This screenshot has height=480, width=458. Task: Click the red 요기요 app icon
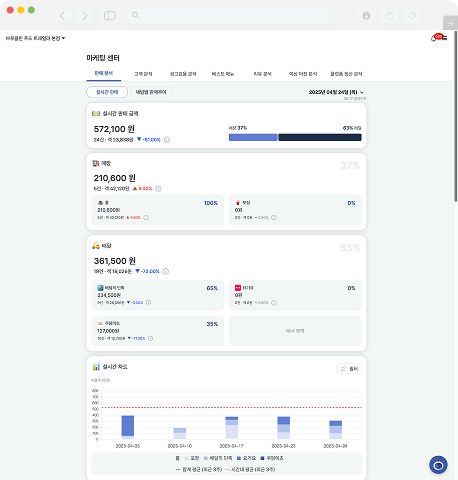point(238,288)
